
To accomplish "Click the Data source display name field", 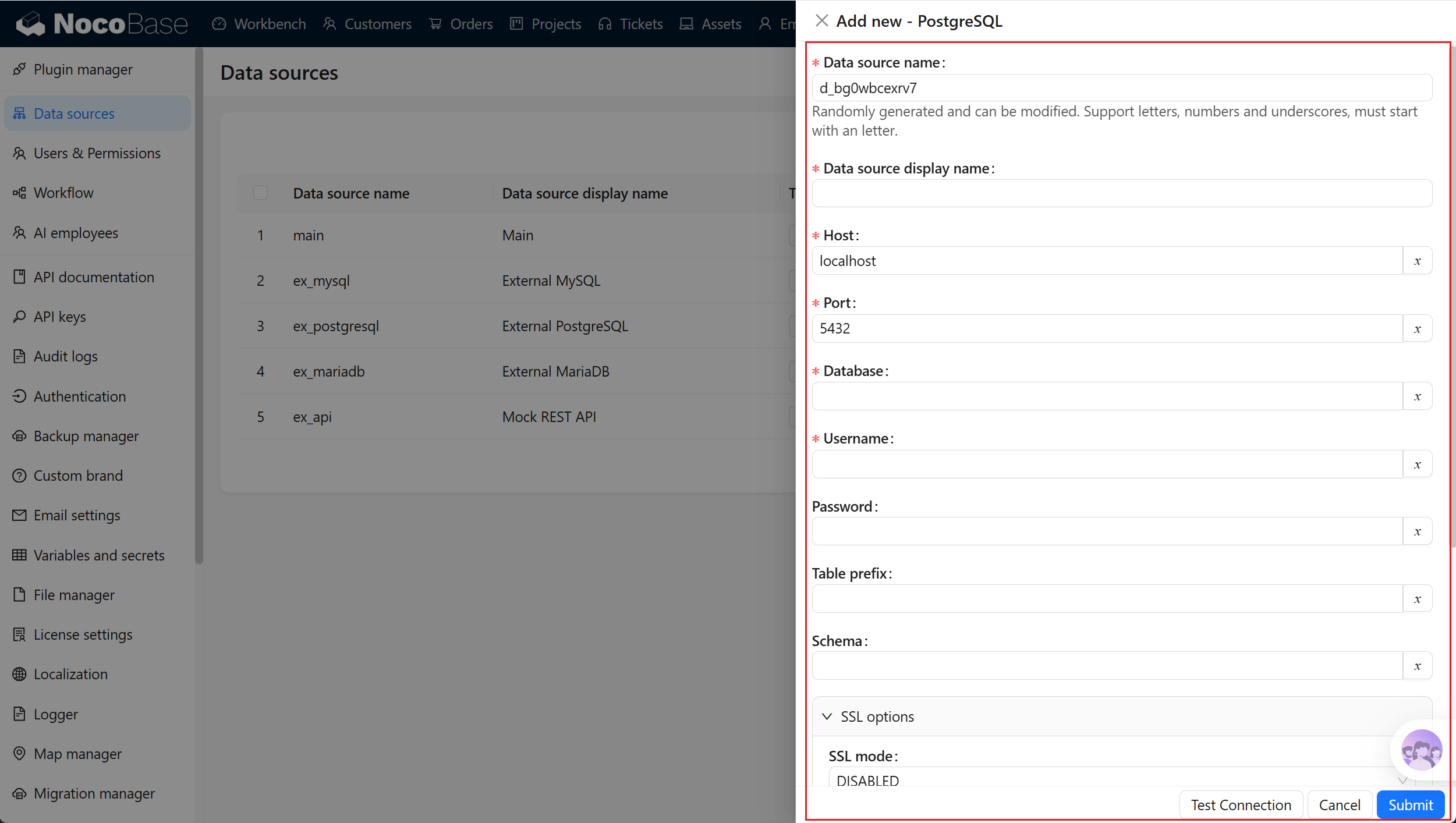I will click(1121, 194).
